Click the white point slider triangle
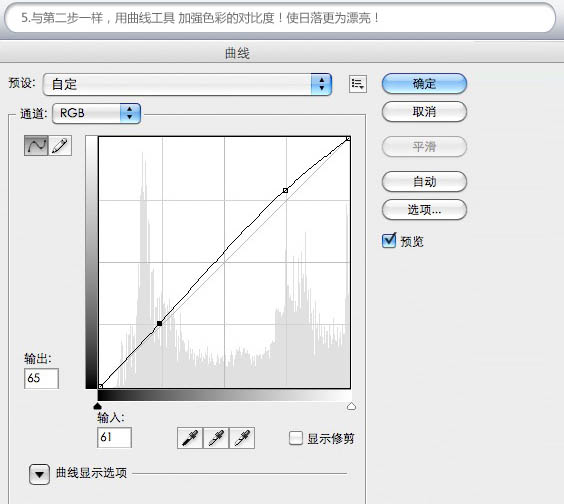Viewport: 564px width, 504px height. (x=351, y=406)
